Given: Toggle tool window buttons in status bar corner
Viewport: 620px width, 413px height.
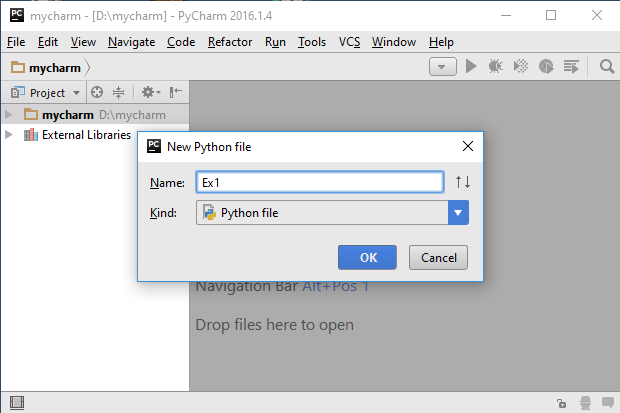Looking at the screenshot, I should 17,403.
